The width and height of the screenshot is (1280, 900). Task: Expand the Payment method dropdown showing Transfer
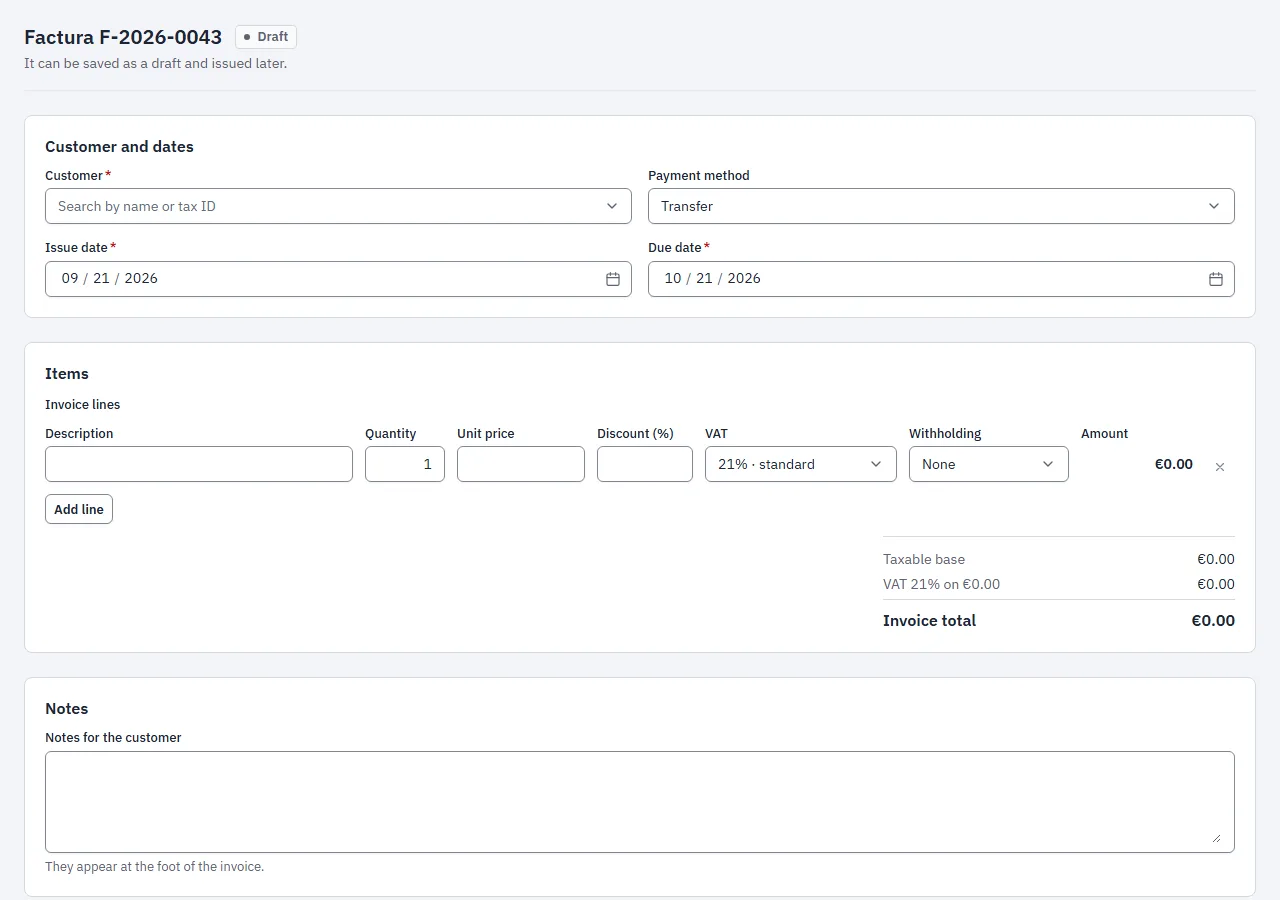941,206
